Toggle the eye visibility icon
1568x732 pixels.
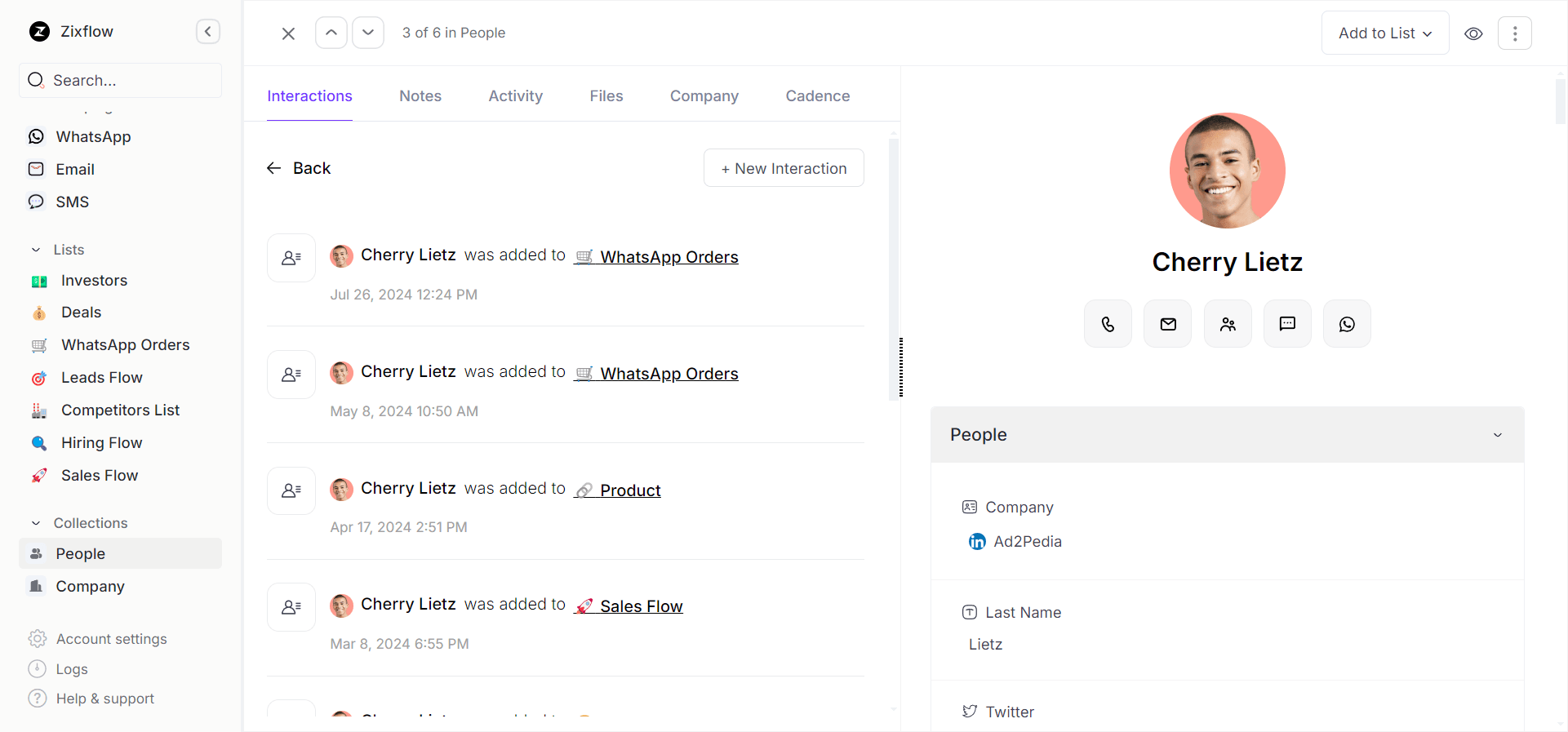click(1473, 33)
